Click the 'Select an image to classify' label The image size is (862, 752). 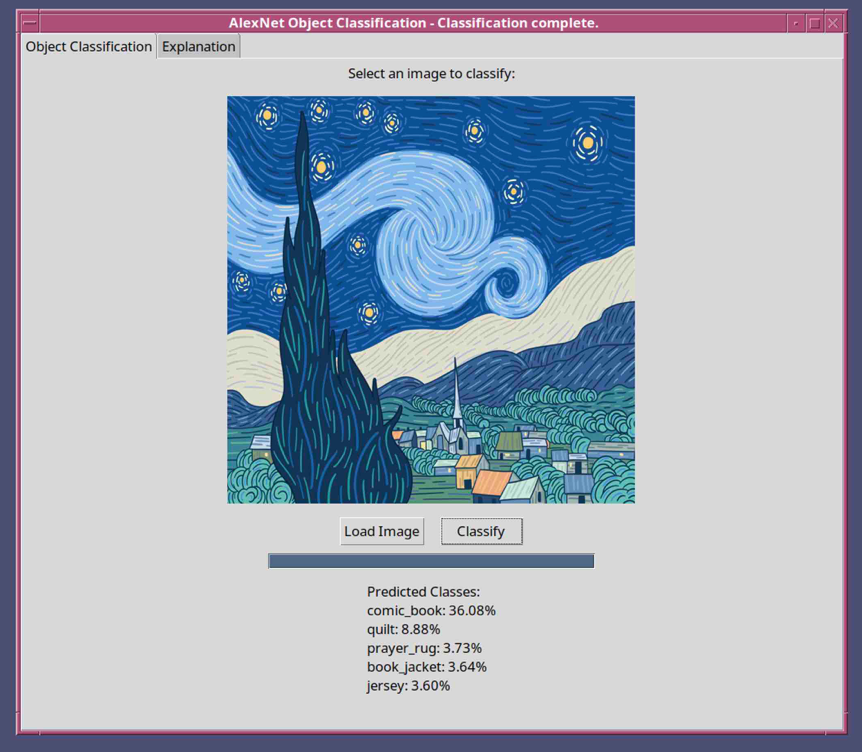point(431,74)
